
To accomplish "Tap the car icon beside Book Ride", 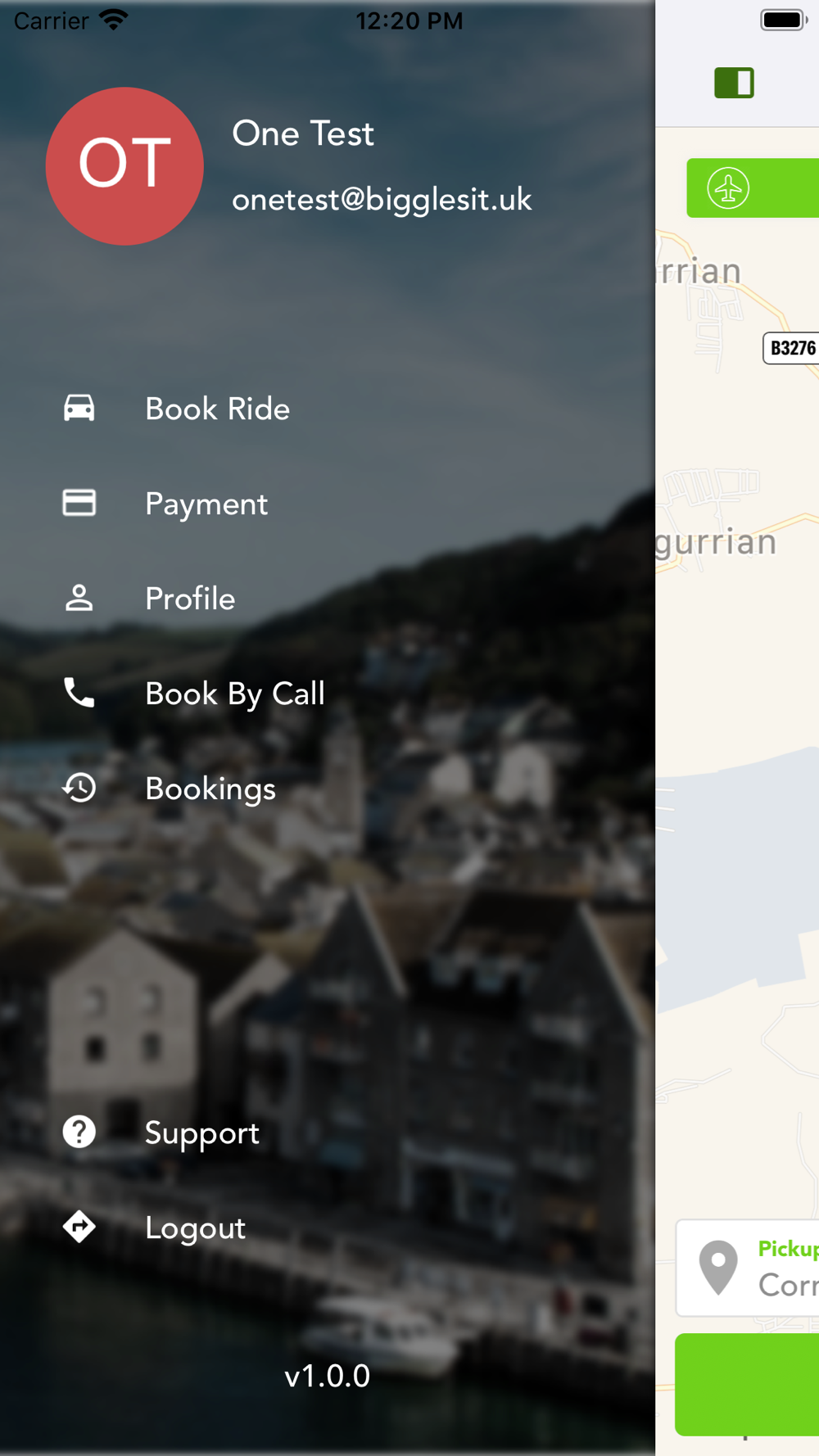I will click(x=79, y=408).
